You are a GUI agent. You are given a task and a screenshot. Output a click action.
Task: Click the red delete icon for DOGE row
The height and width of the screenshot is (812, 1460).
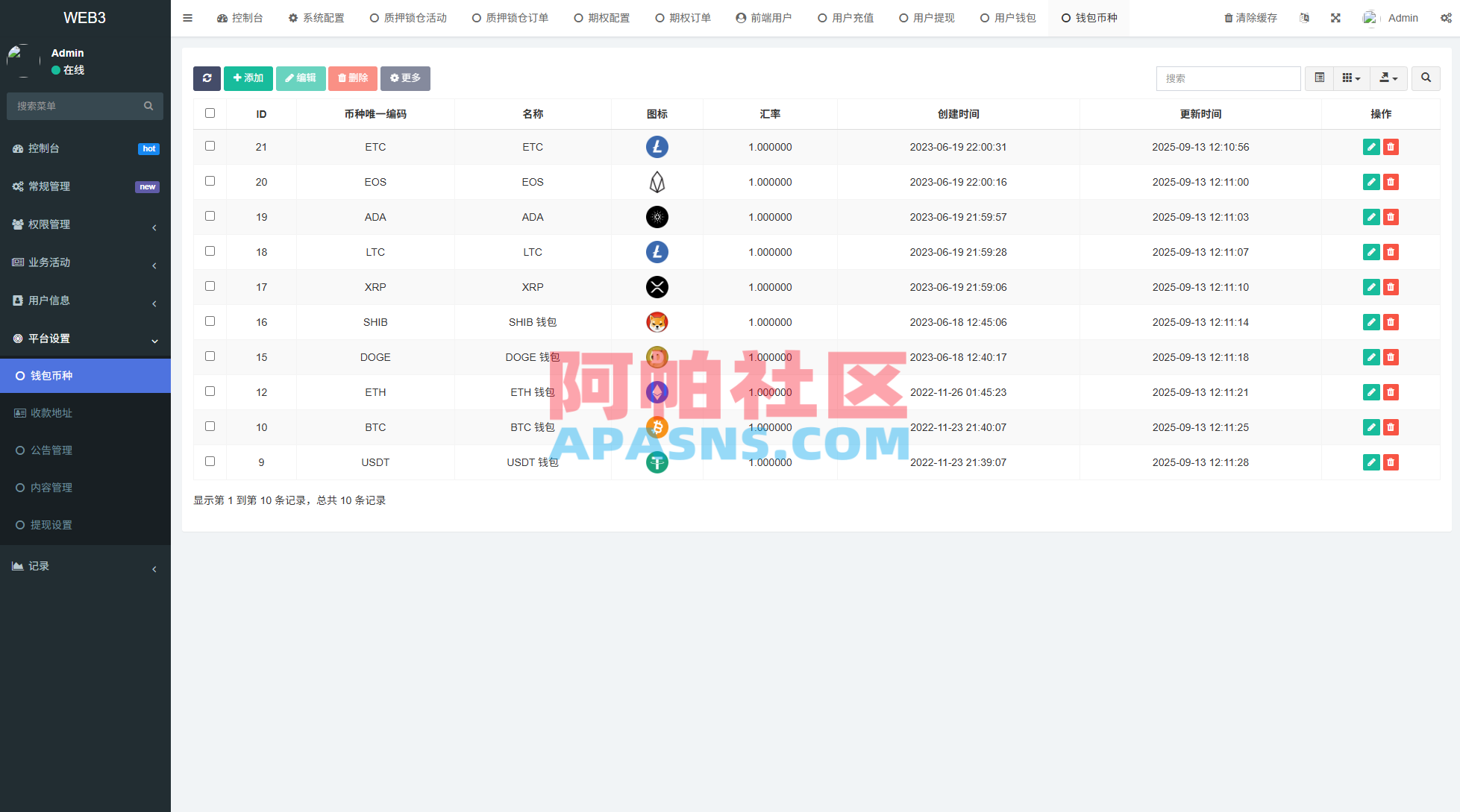tap(1391, 357)
